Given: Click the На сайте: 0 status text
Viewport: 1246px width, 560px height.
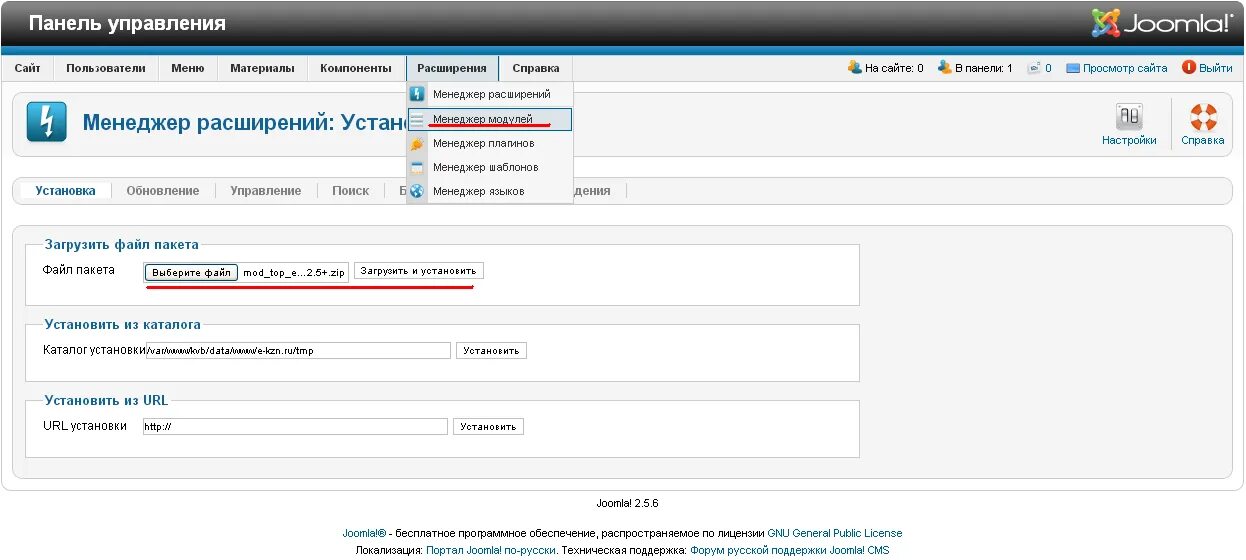Looking at the screenshot, I should click(x=894, y=68).
